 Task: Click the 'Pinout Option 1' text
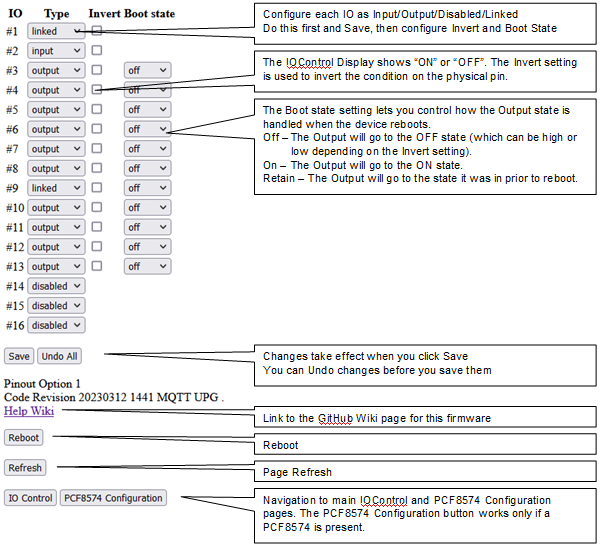(x=42, y=384)
